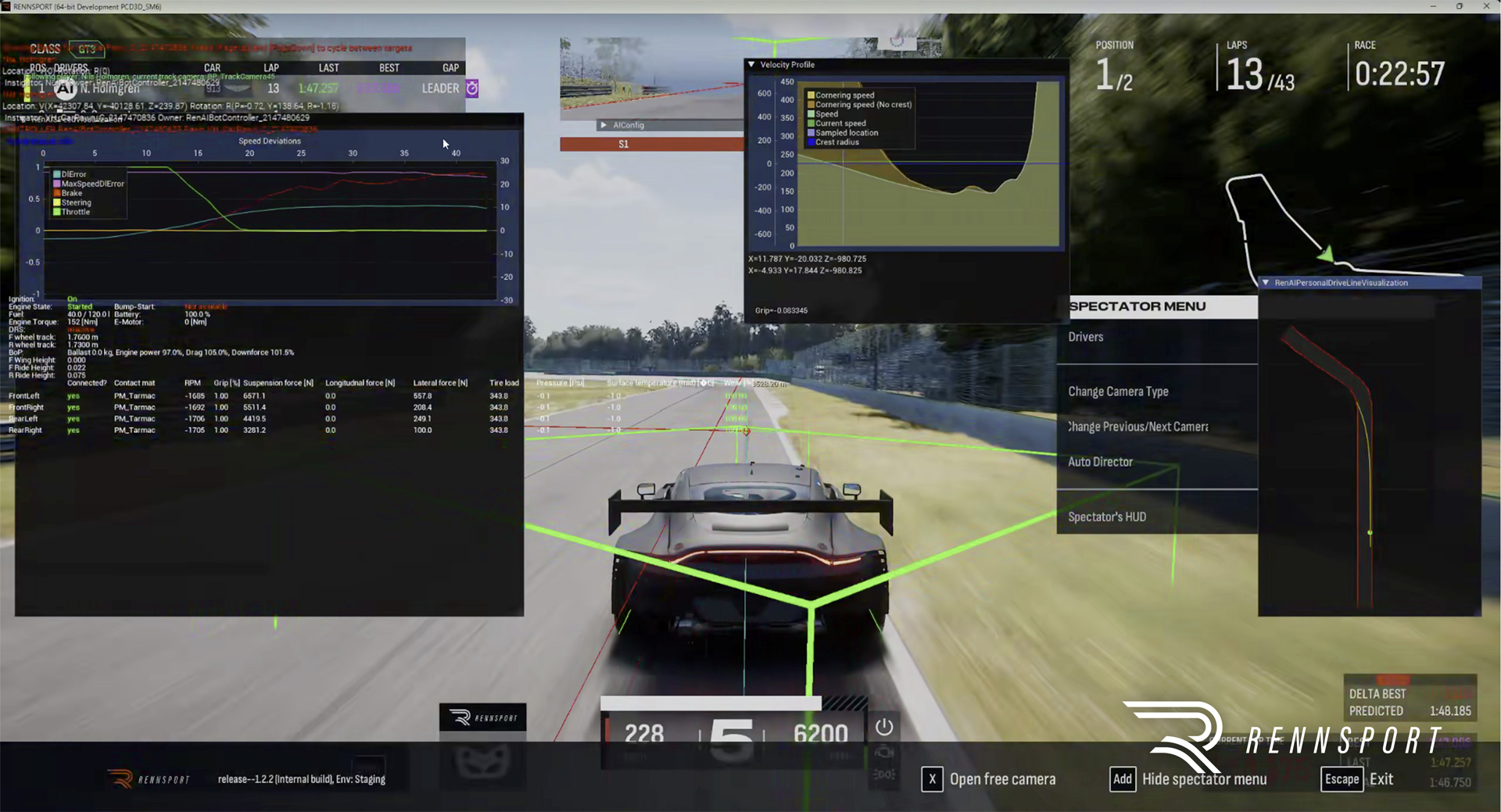This screenshot has height=812, width=1501.
Task: Click the POSITION value 1/2
Action: pyautogui.click(x=1114, y=76)
